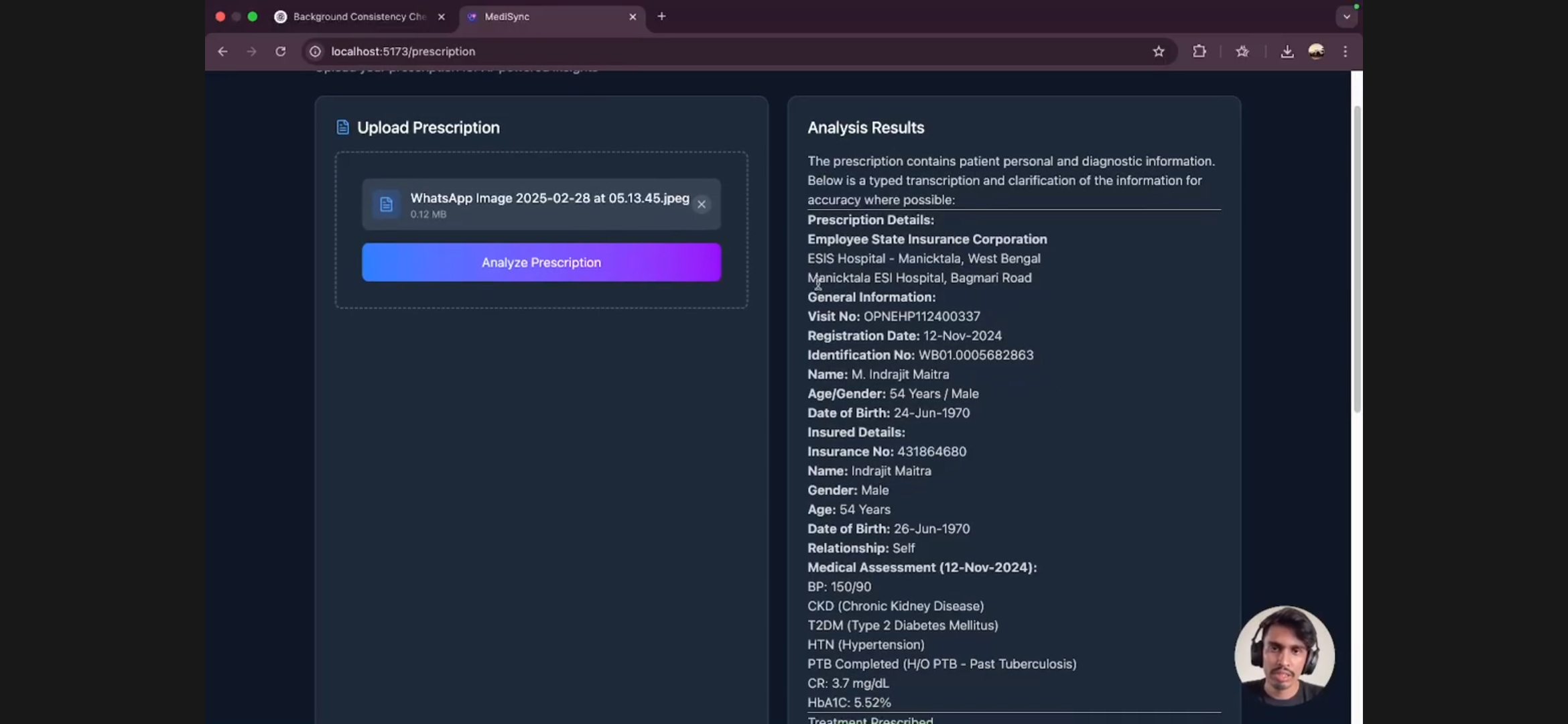
Task: Bookmark this page with star icon
Action: (x=1159, y=52)
